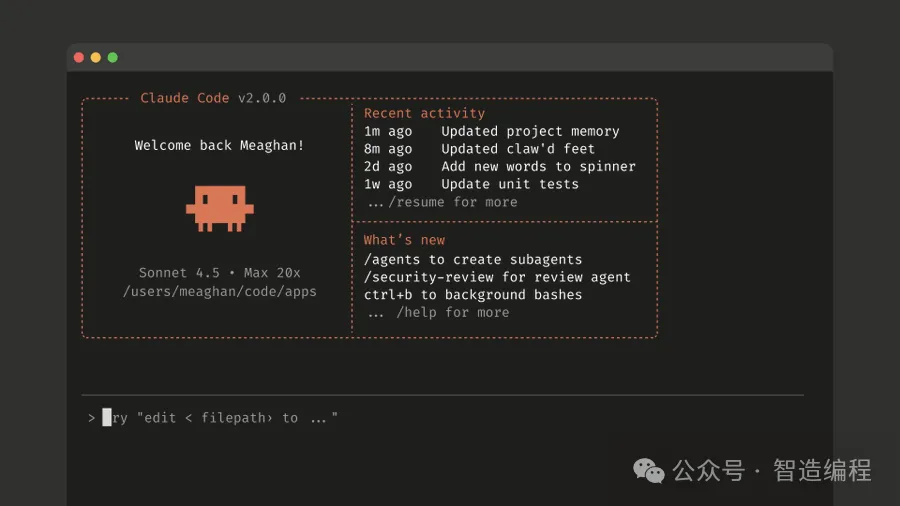Click "Welcome back Meaghan!" greeting
The width and height of the screenshot is (900, 506).
point(219,146)
